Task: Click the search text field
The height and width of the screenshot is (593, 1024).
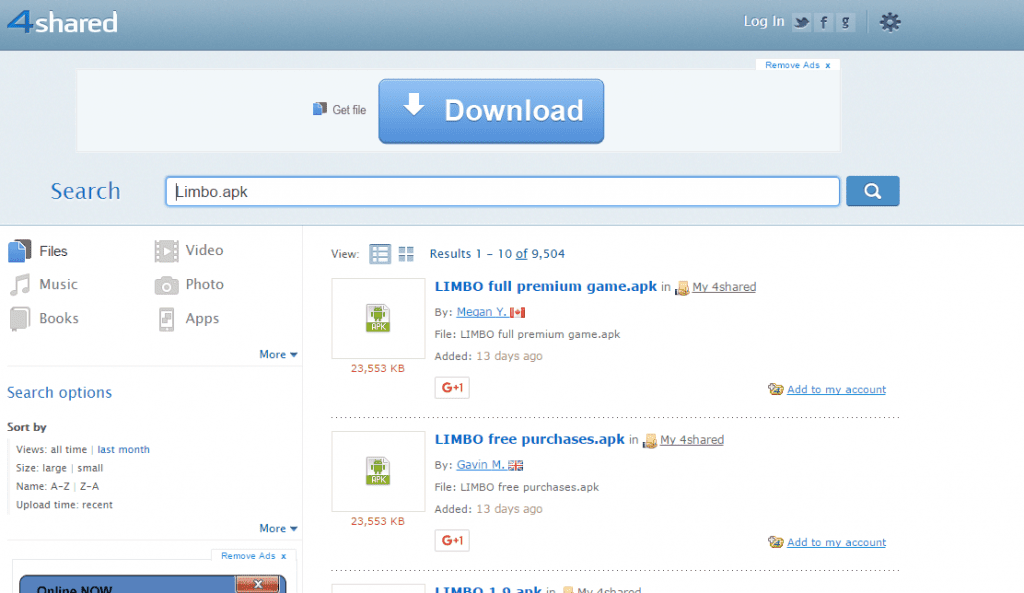Action: pyautogui.click(x=502, y=191)
